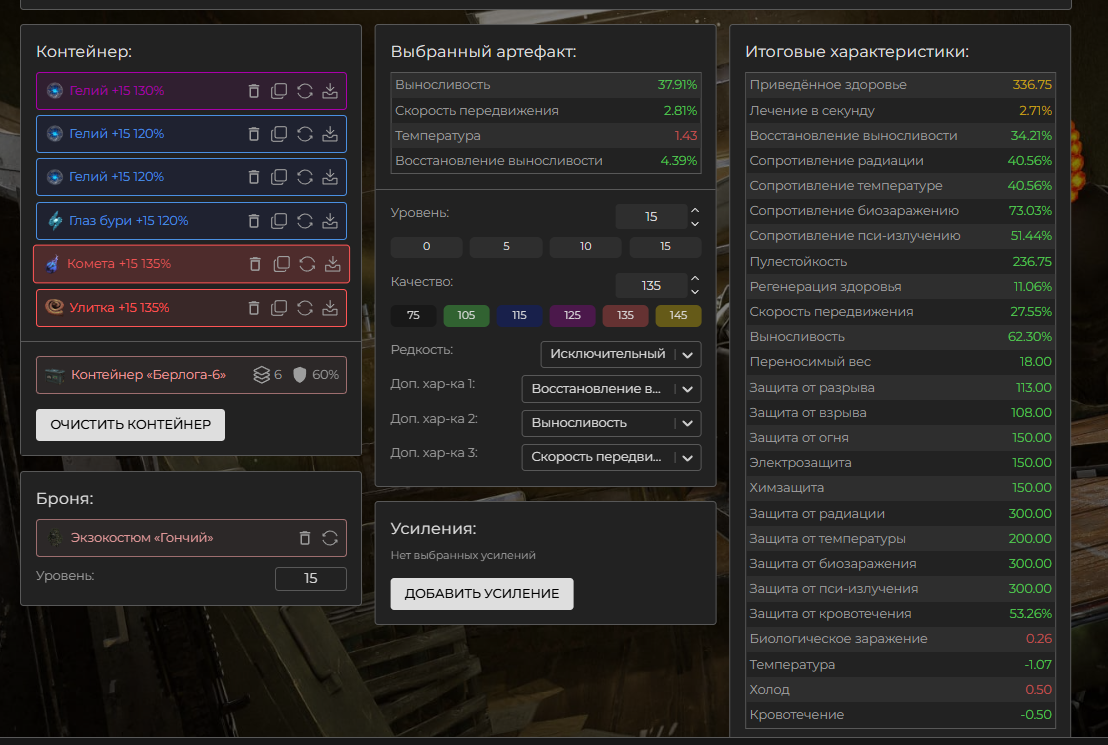Replace the Комета +15 135% artifact

coord(307,264)
